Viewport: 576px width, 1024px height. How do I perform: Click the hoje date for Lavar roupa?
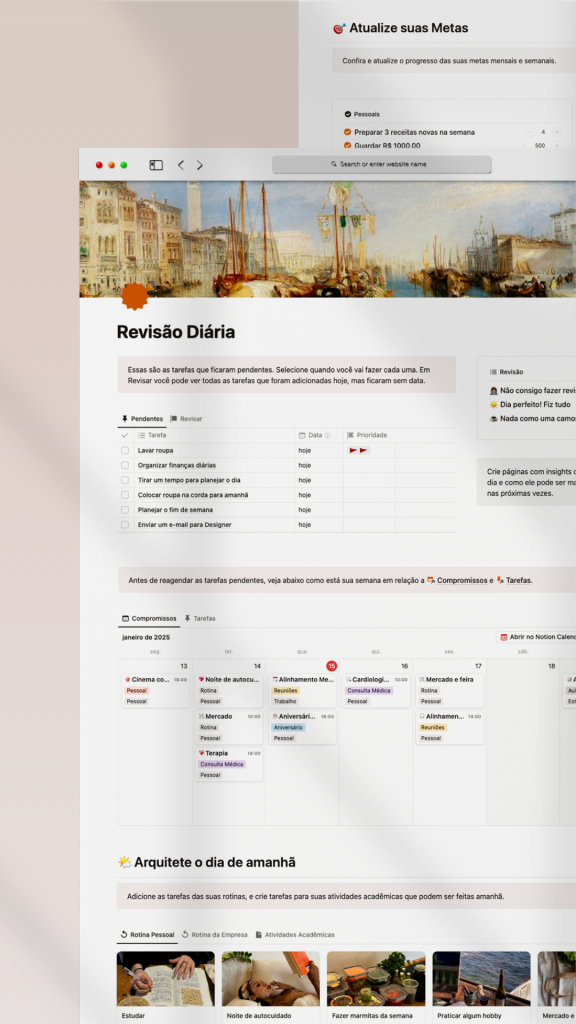pyautogui.click(x=305, y=451)
